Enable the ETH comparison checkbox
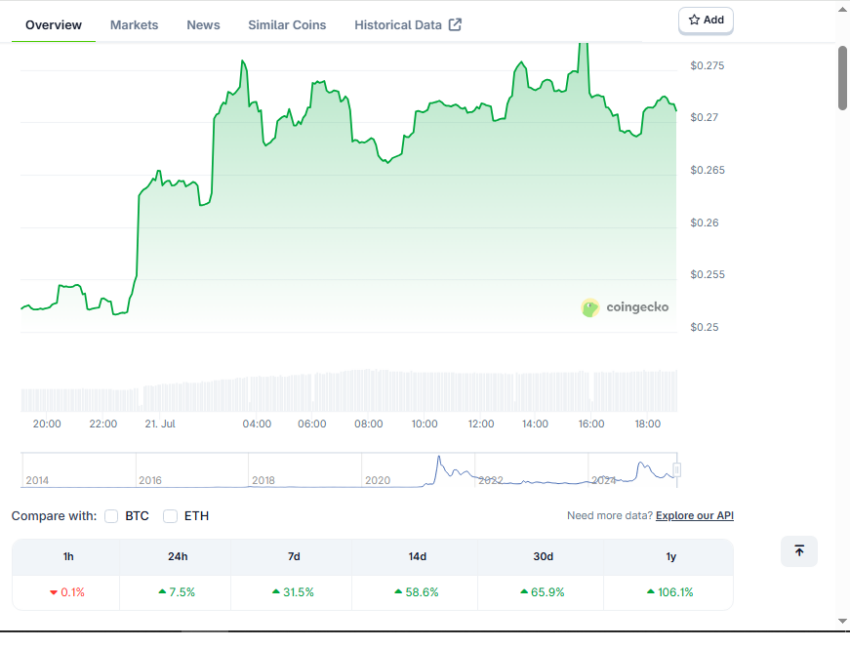Image resolution: width=850 pixels, height=648 pixels. pyautogui.click(x=170, y=516)
